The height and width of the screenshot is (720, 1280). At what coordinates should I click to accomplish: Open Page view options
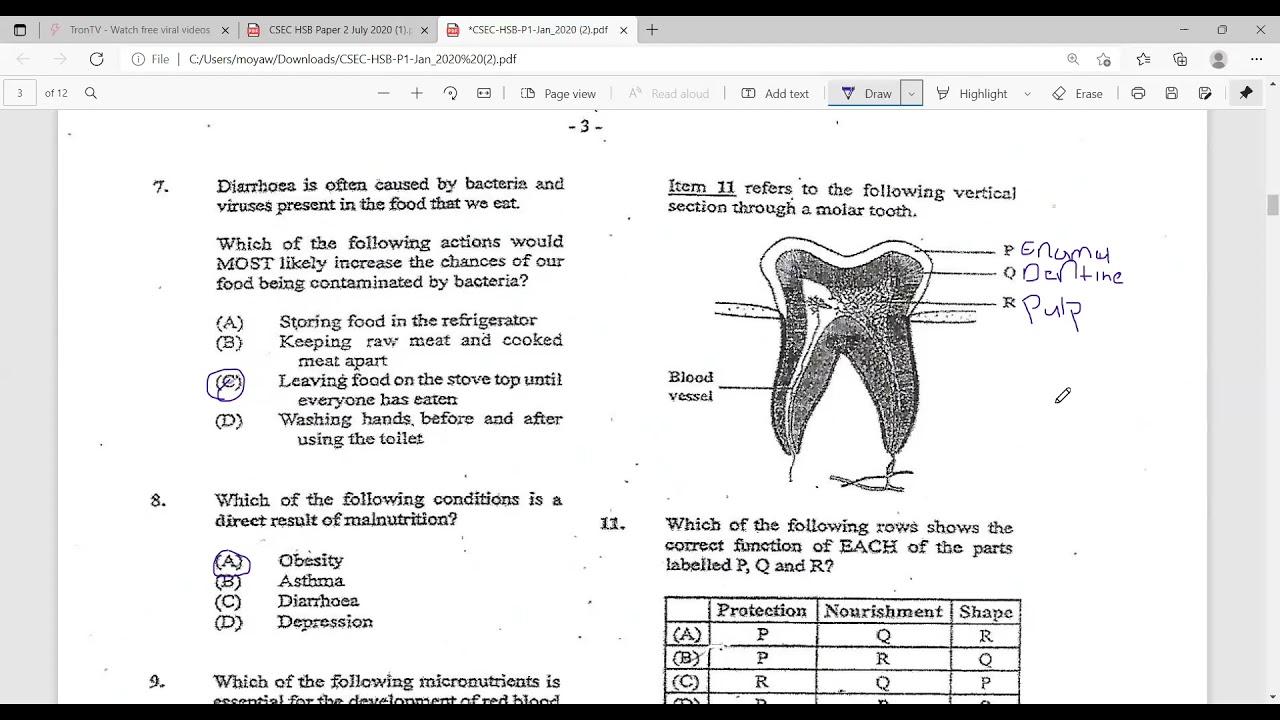click(559, 93)
